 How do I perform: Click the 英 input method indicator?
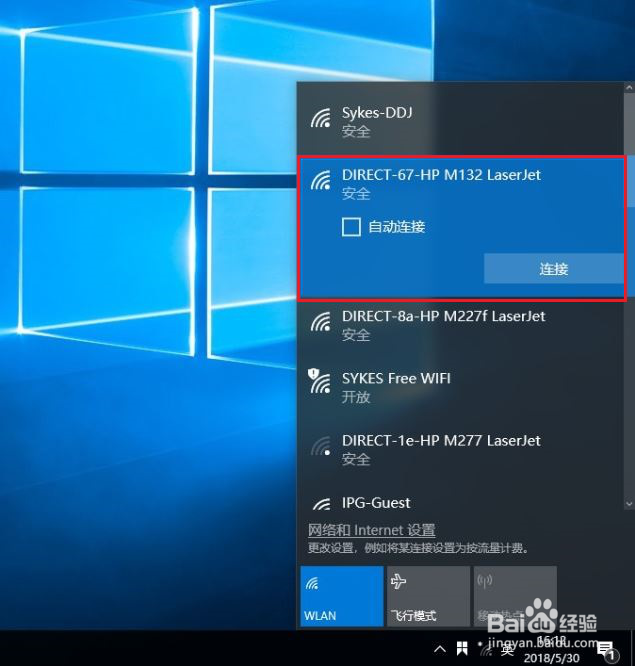(x=507, y=649)
